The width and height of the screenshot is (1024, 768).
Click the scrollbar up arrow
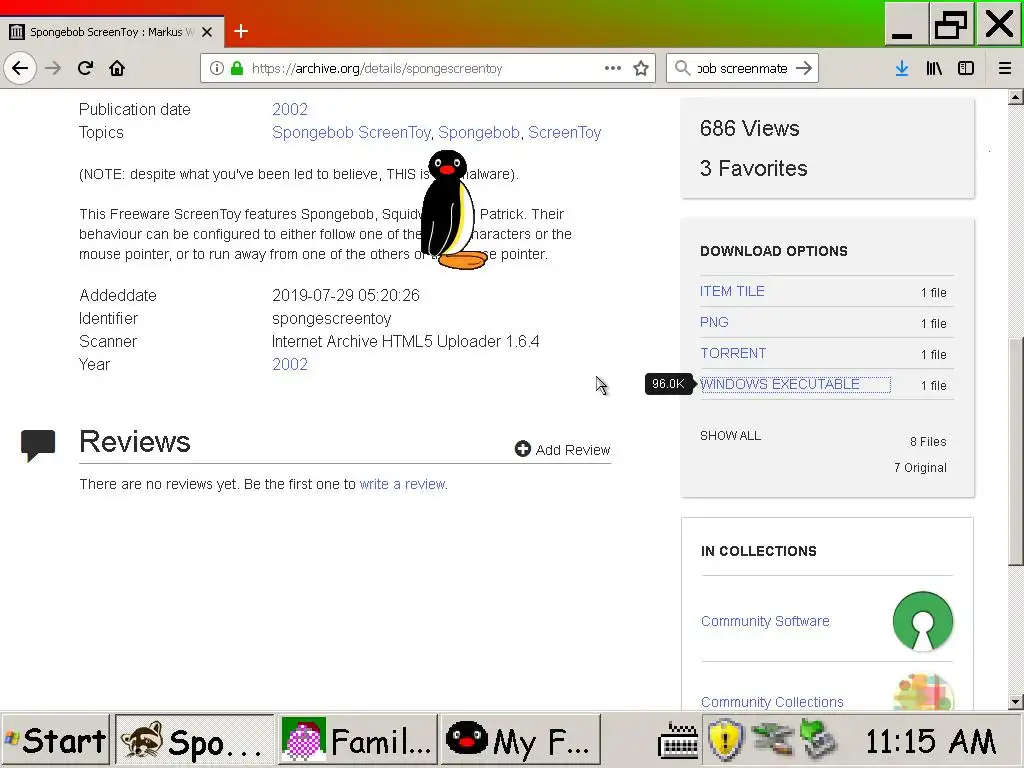point(1016,98)
